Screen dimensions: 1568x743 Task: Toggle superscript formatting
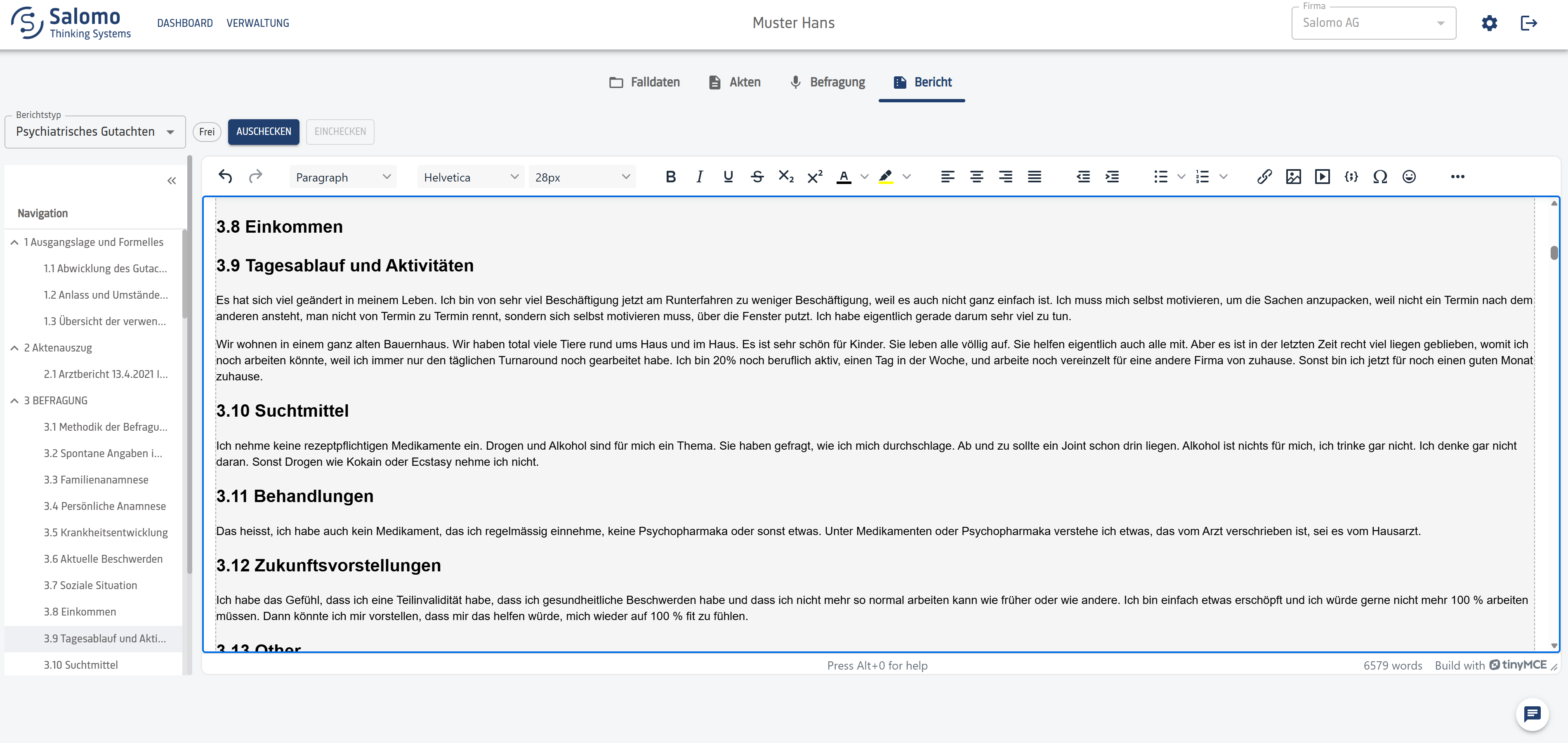815,177
